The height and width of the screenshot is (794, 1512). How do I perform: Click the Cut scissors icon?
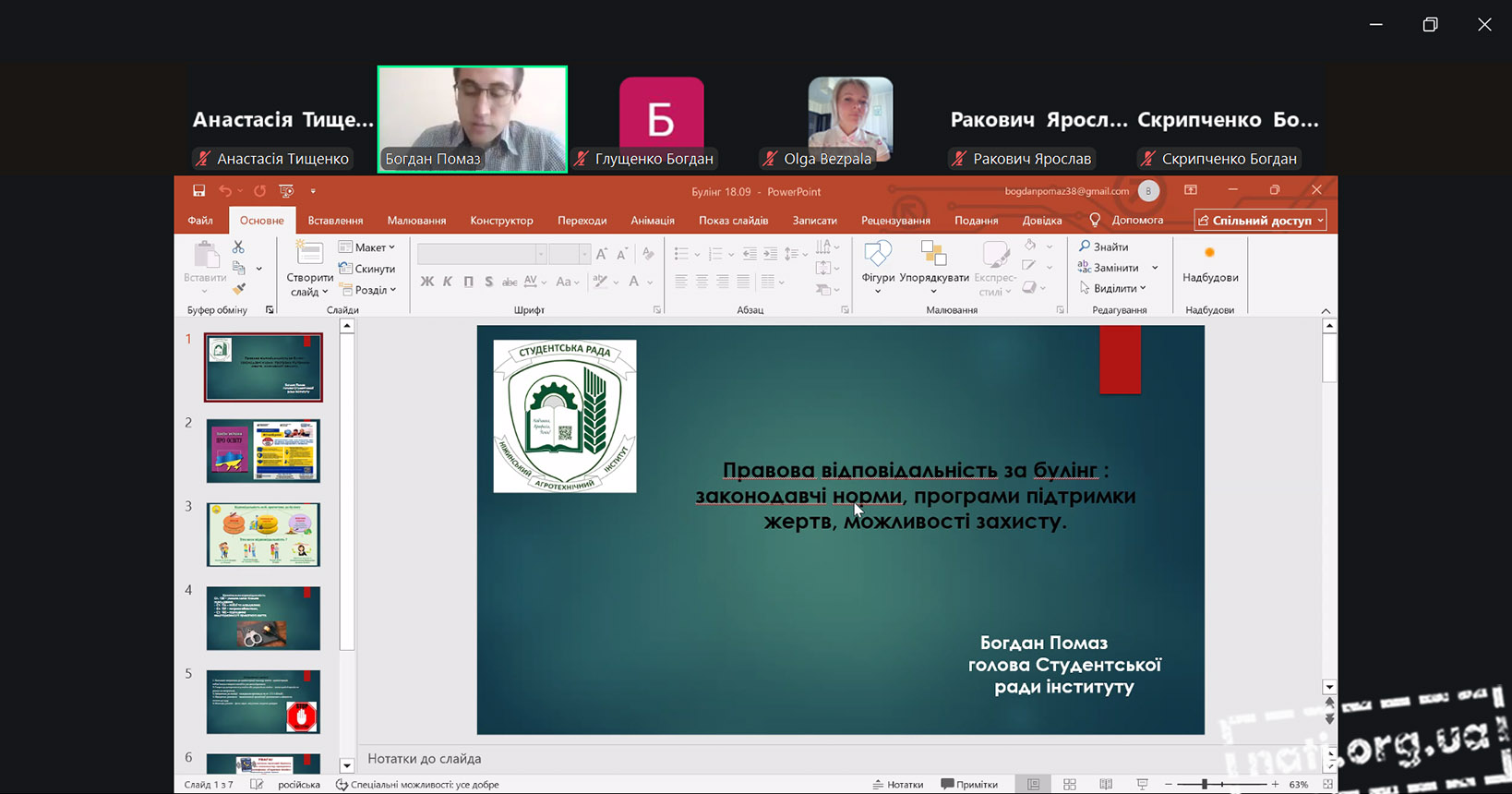click(238, 247)
